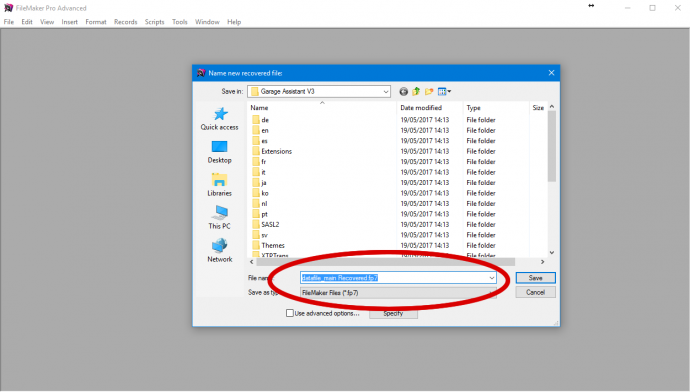This screenshot has height=392, width=690.
Task: Click the horizontal scroll left arrow
Action: (x=252, y=262)
